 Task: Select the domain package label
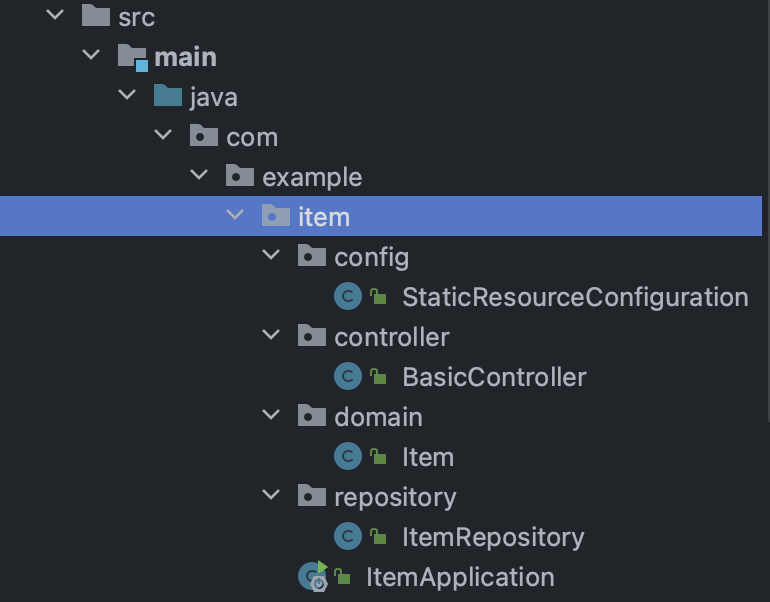(378, 417)
